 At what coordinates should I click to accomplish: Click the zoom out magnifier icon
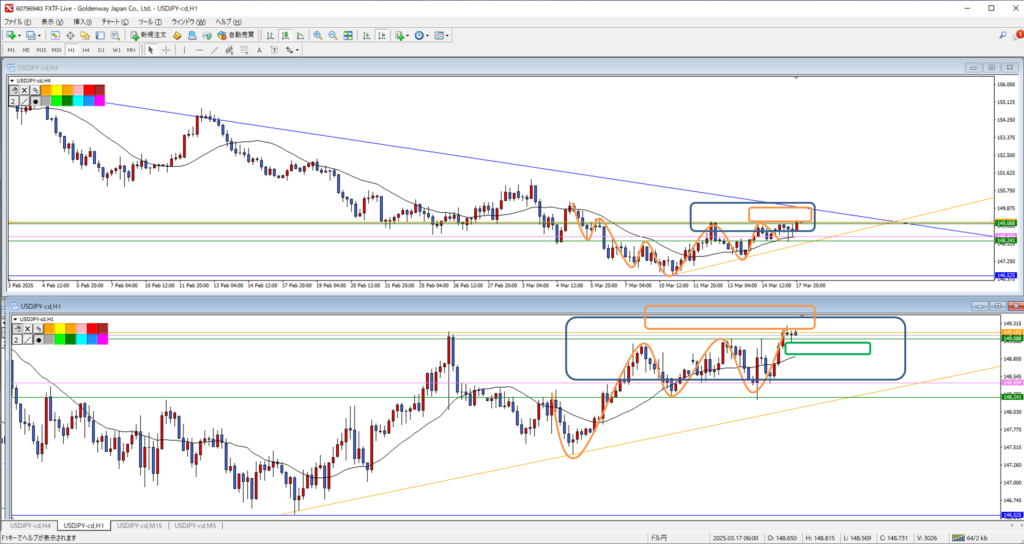pos(332,35)
